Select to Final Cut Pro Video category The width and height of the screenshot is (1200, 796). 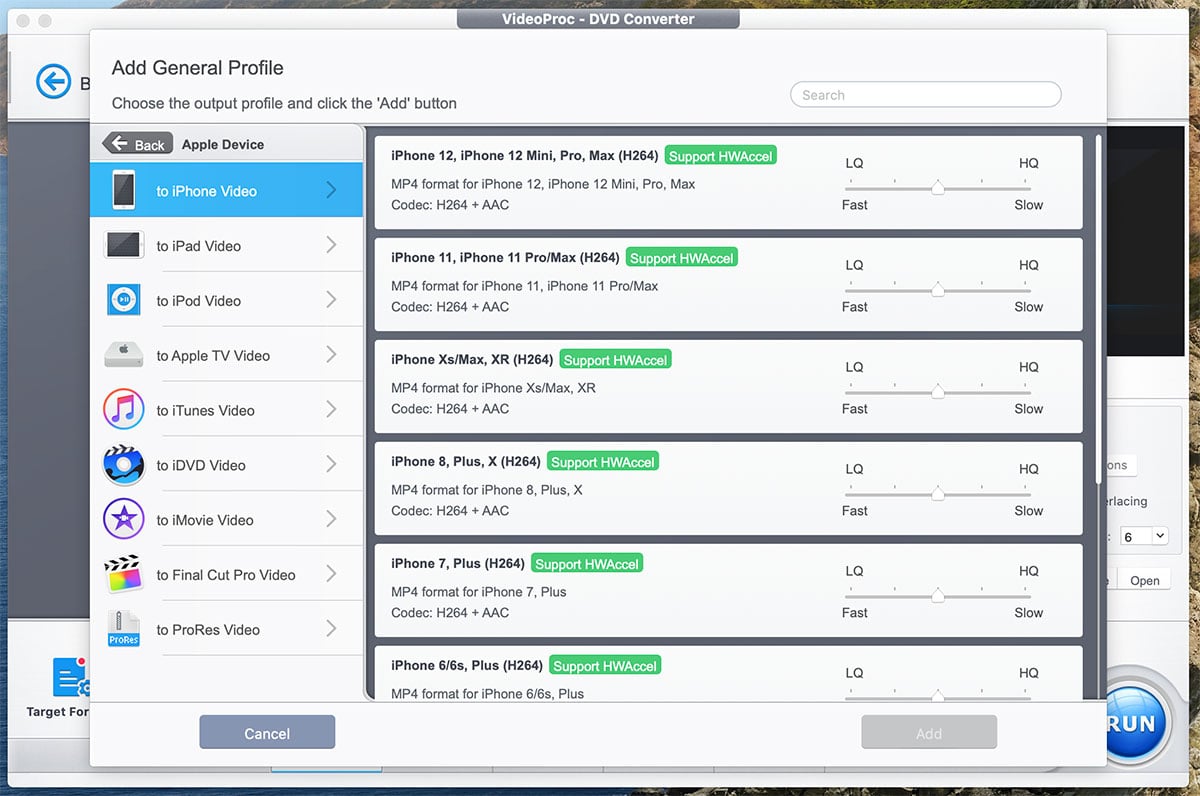[x=227, y=574]
